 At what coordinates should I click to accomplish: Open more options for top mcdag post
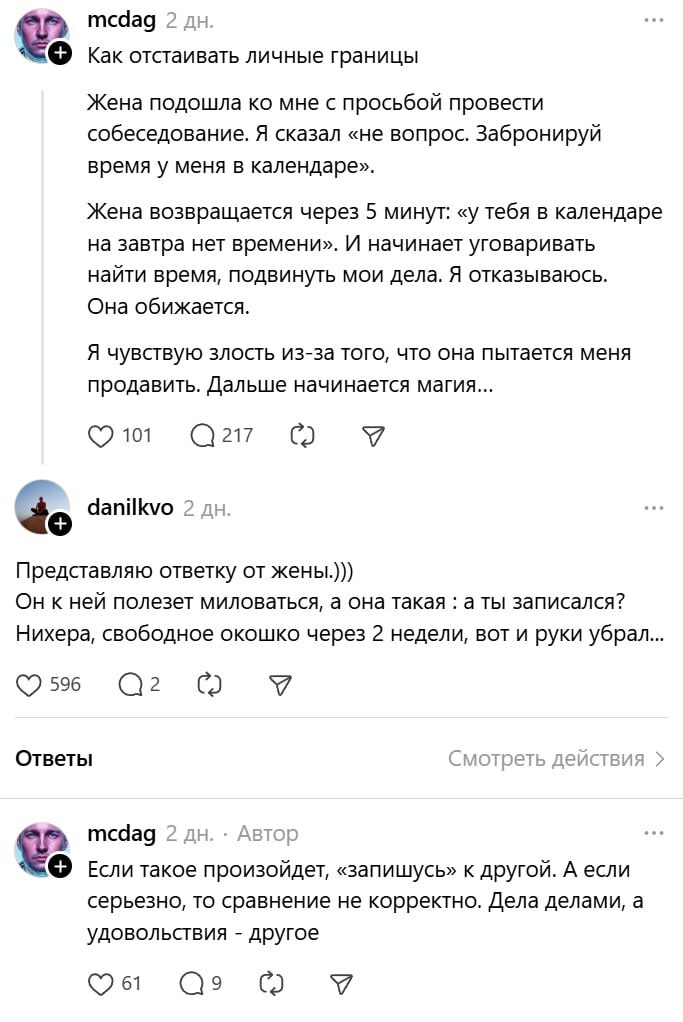click(654, 20)
